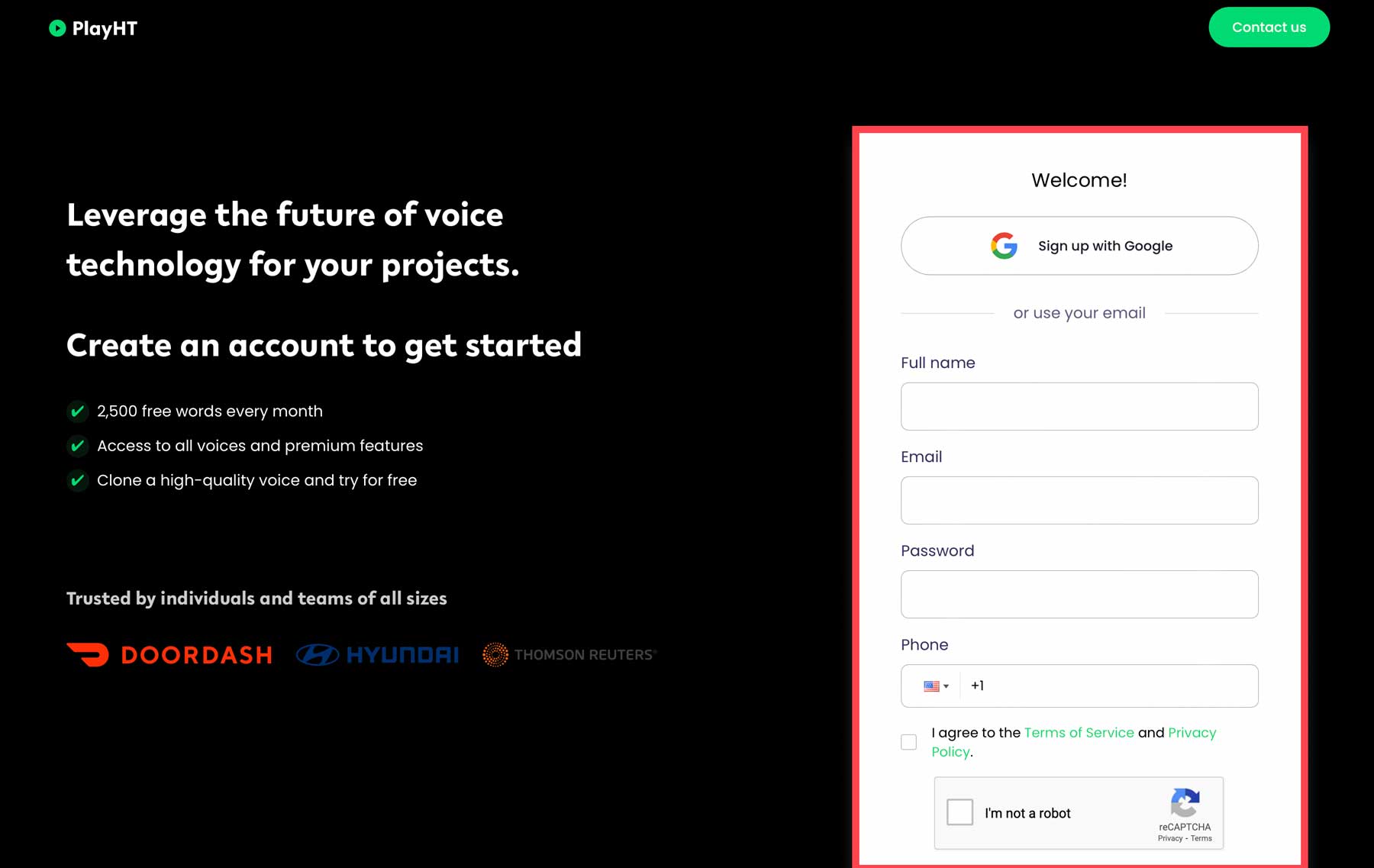Click the green checkmark next to 2,500 free words

tap(77, 411)
